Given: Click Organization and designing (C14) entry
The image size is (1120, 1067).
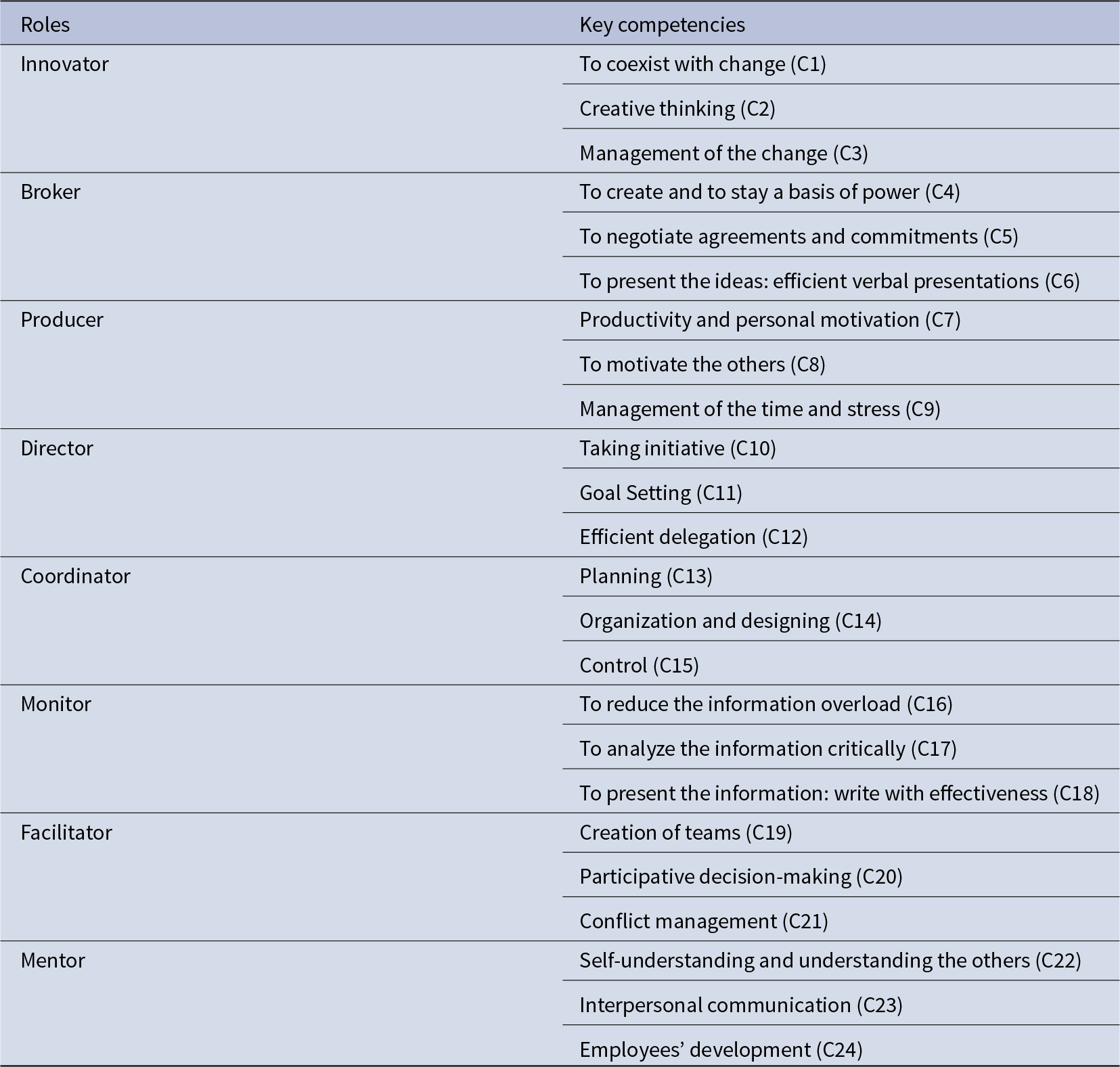Looking at the screenshot, I should pos(730,620).
